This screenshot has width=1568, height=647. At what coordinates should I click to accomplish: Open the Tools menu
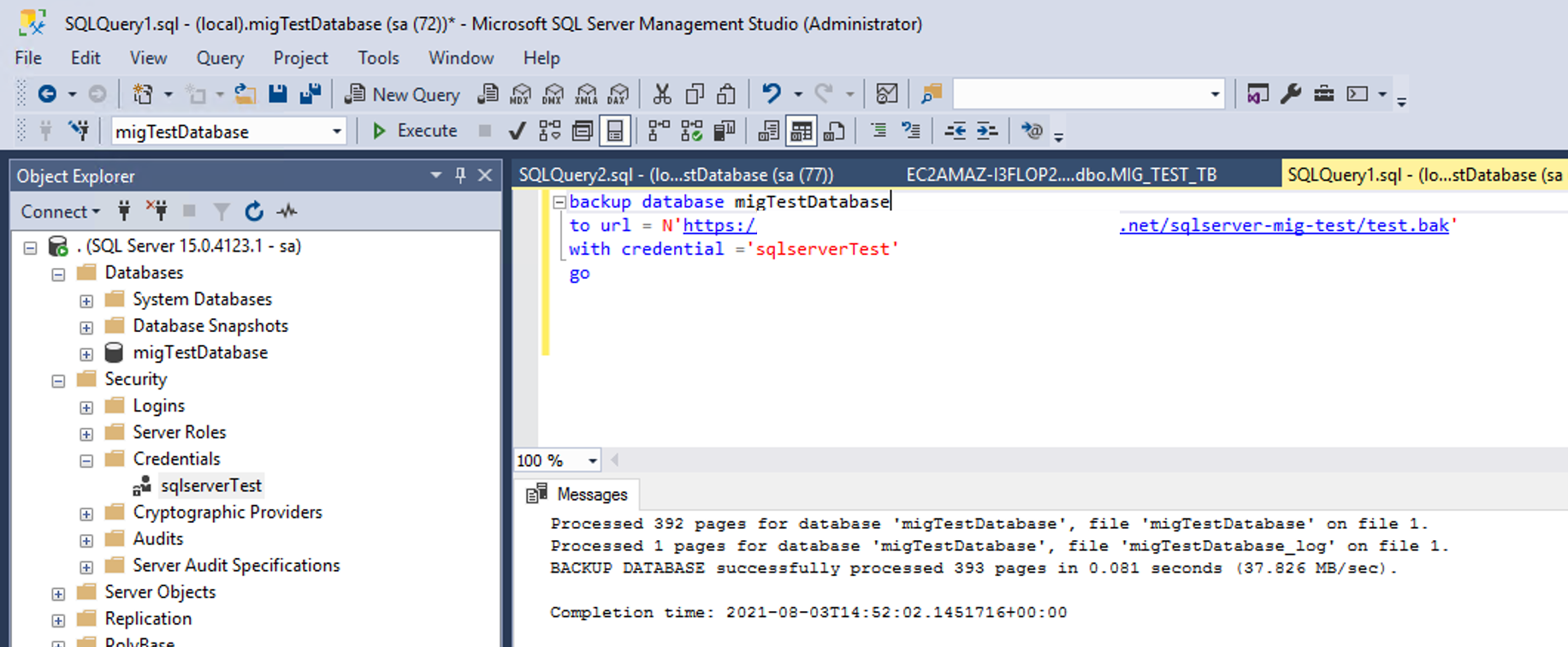coord(378,58)
